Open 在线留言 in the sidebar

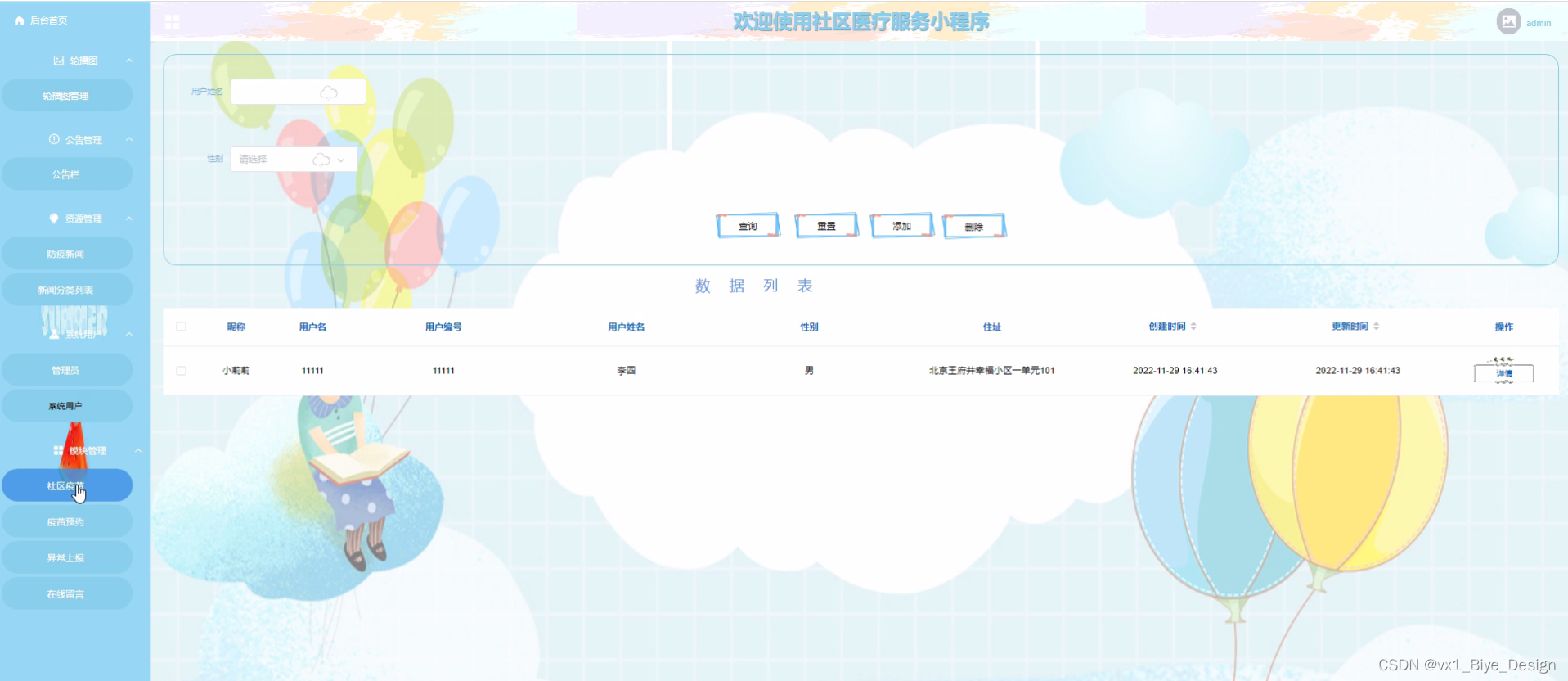[x=66, y=594]
